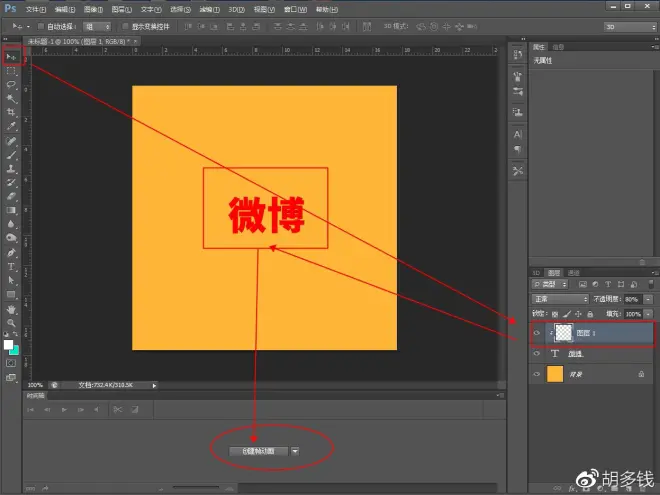Select the Rectangle shape tool
Screen dimensions: 660x495
tap(11, 295)
